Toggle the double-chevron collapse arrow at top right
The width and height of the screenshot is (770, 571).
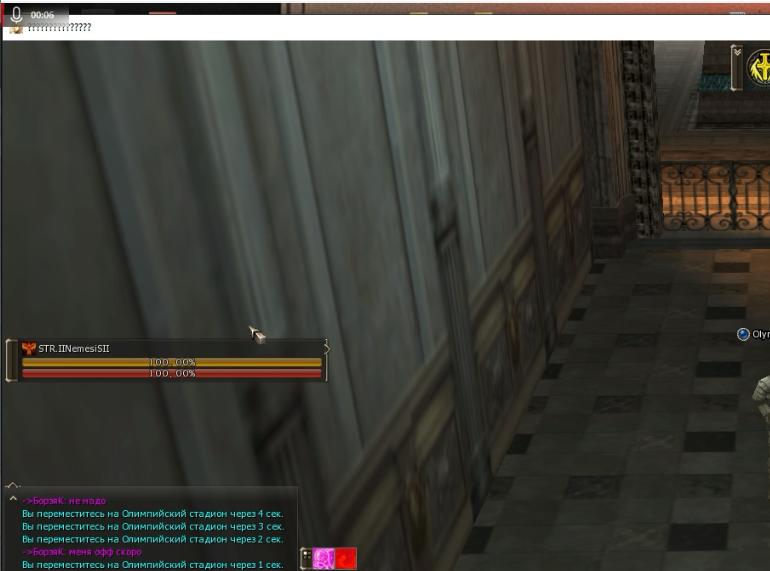[737, 52]
